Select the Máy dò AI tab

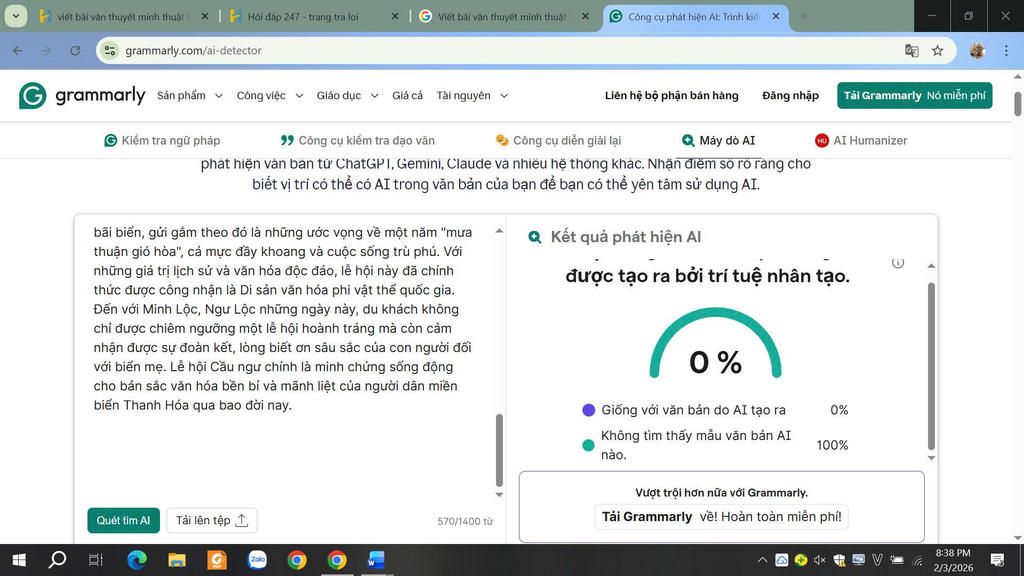[x=718, y=140]
